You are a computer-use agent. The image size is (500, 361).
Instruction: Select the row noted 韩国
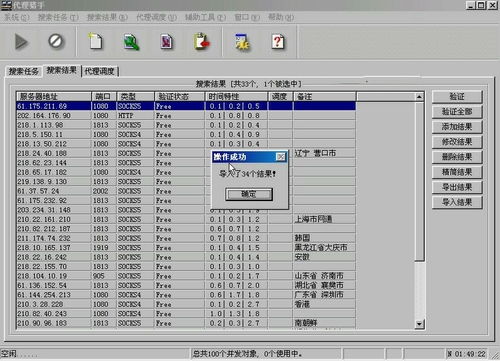186,238
